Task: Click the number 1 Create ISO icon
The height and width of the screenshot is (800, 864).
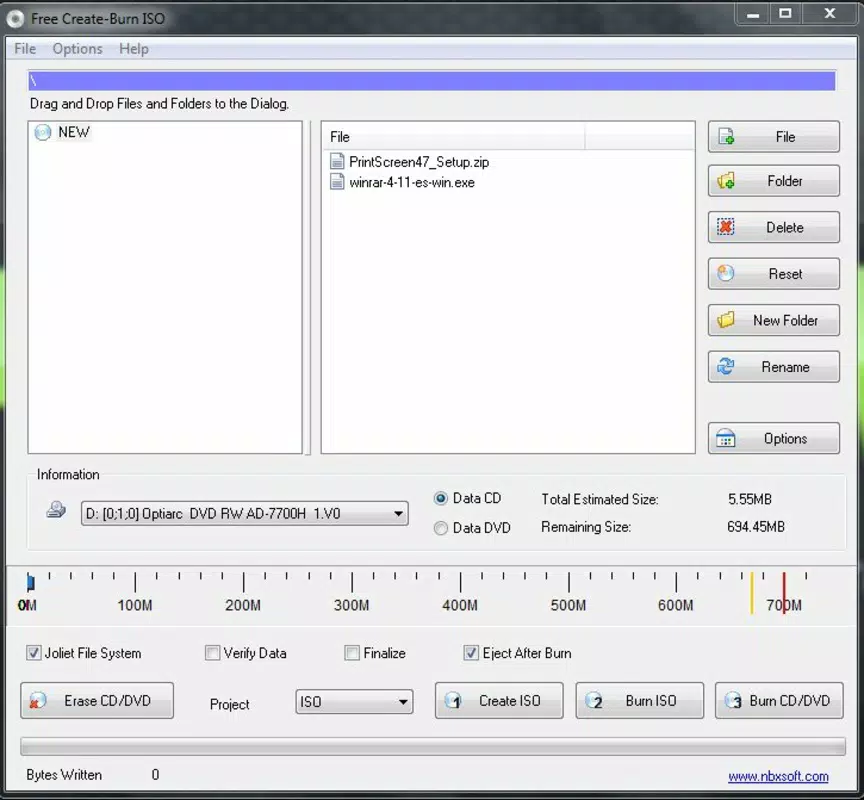Action: (453, 701)
